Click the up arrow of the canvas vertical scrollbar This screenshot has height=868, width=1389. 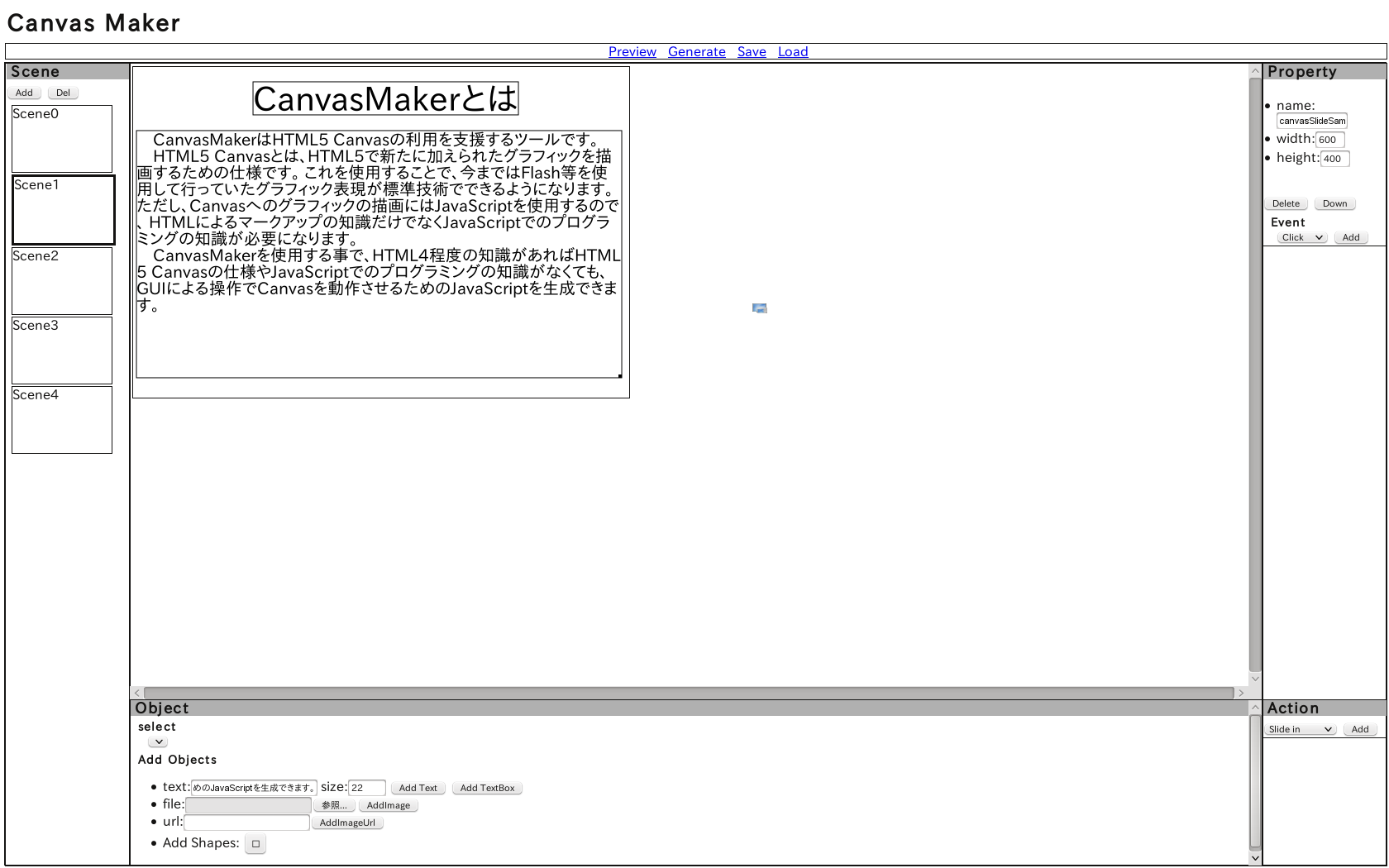point(1255,71)
